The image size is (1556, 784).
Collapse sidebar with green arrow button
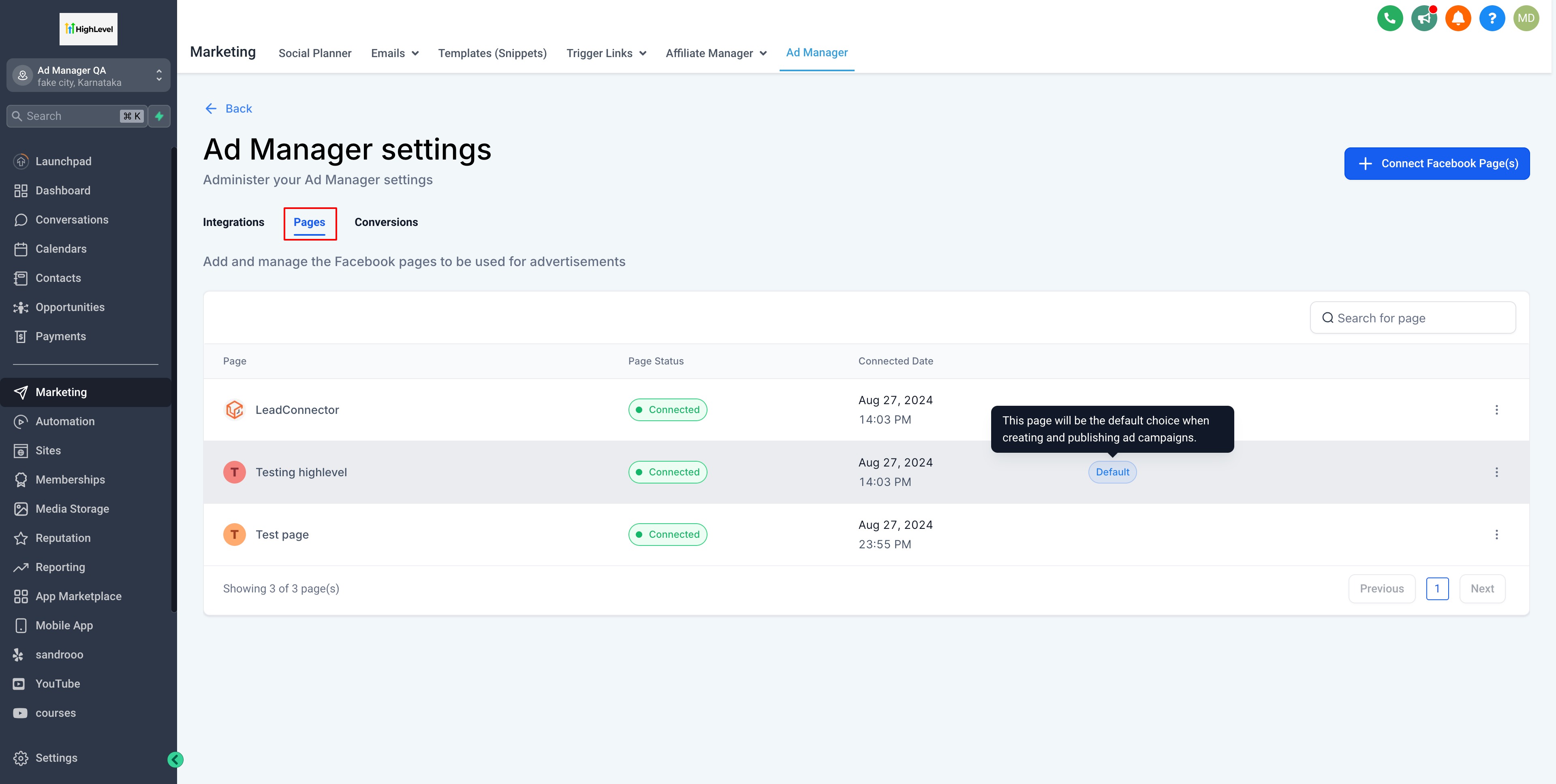tap(175, 759)
